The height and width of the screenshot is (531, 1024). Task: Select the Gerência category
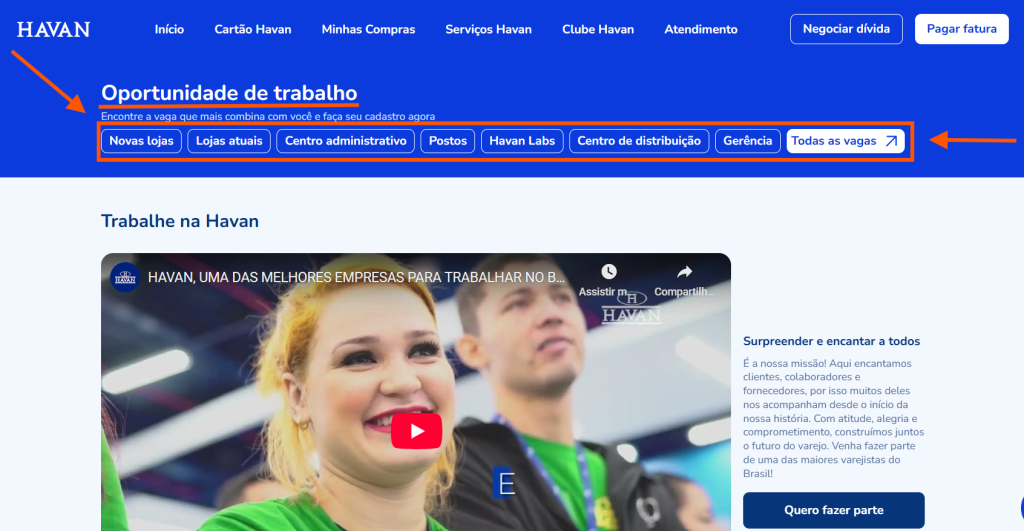pyautogui.click(x=748, y=141)
